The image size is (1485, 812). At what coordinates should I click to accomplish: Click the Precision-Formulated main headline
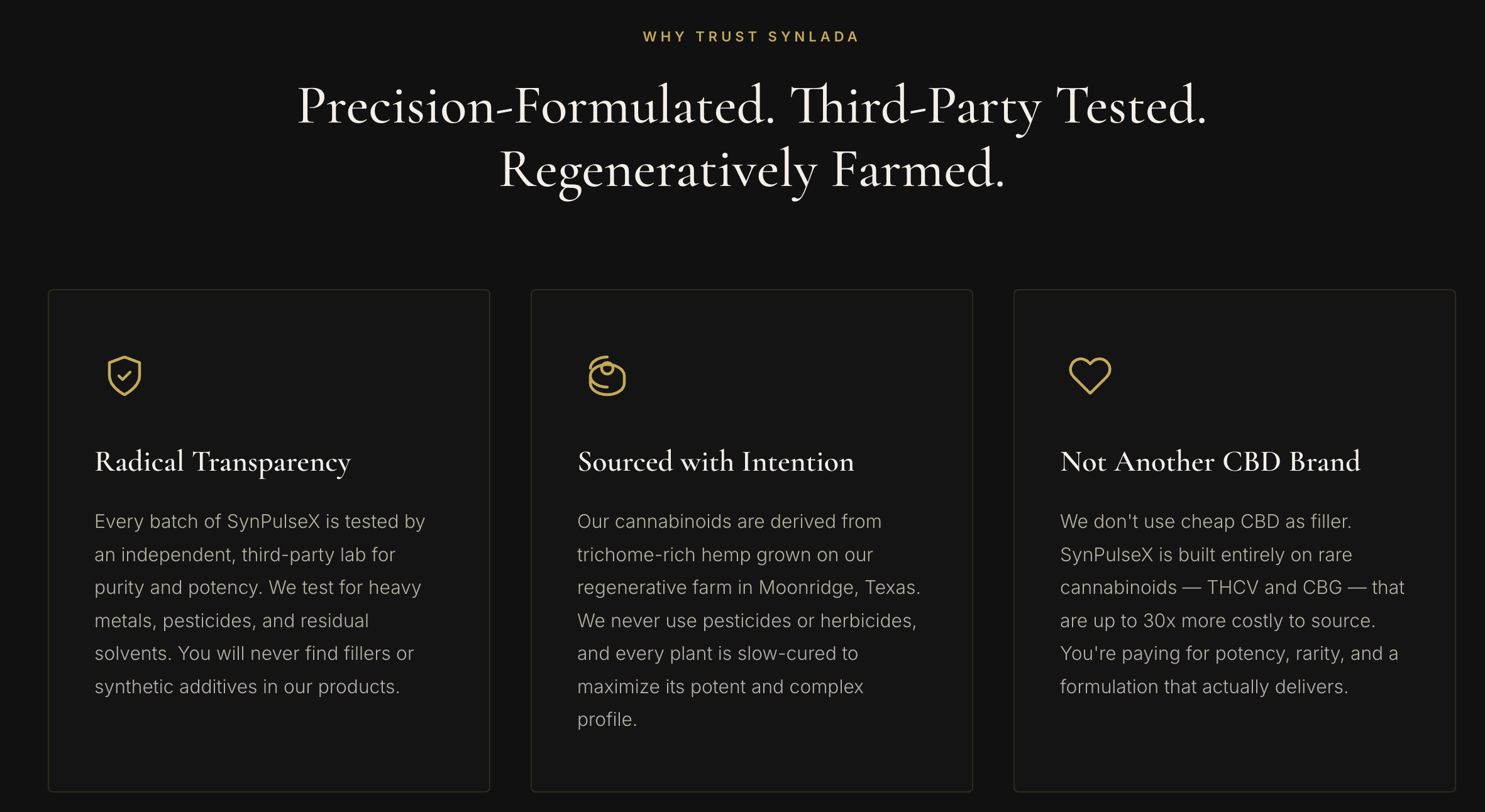pyautogui.click(x=751, y=106)
